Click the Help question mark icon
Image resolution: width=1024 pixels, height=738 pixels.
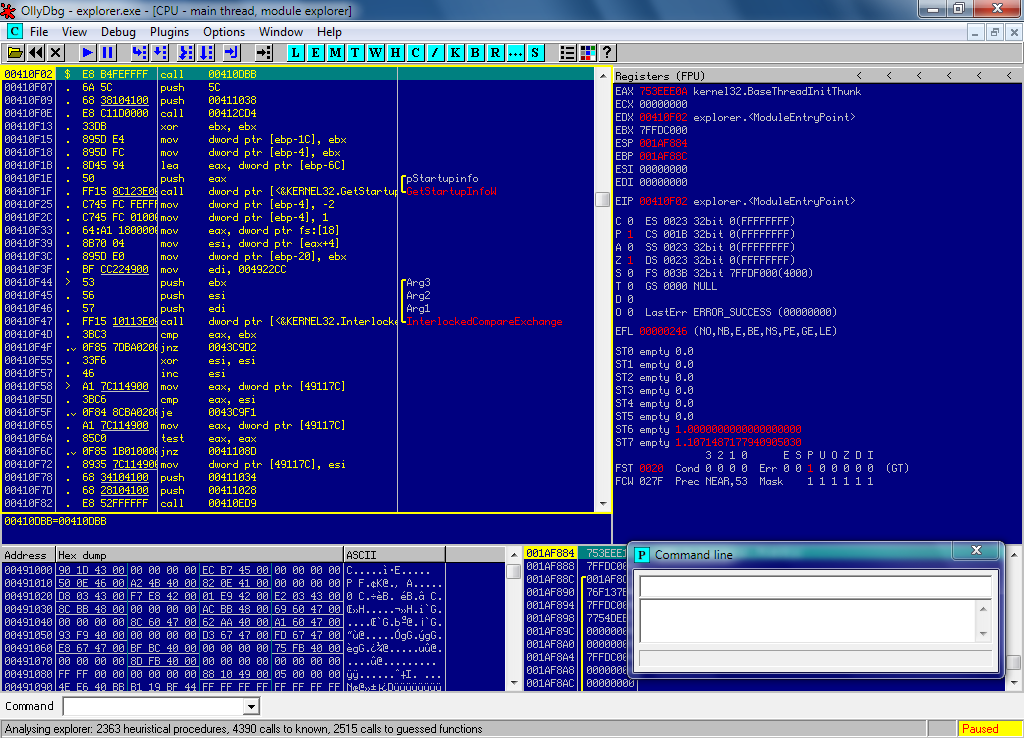[x=607, y=53]
